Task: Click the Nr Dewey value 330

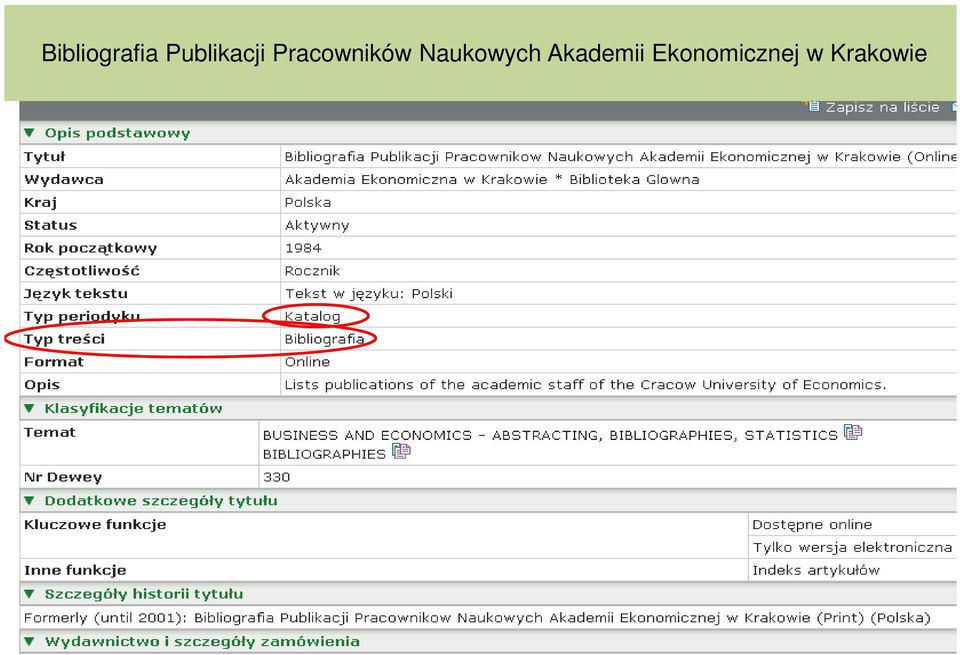Action: coord(276,477)
